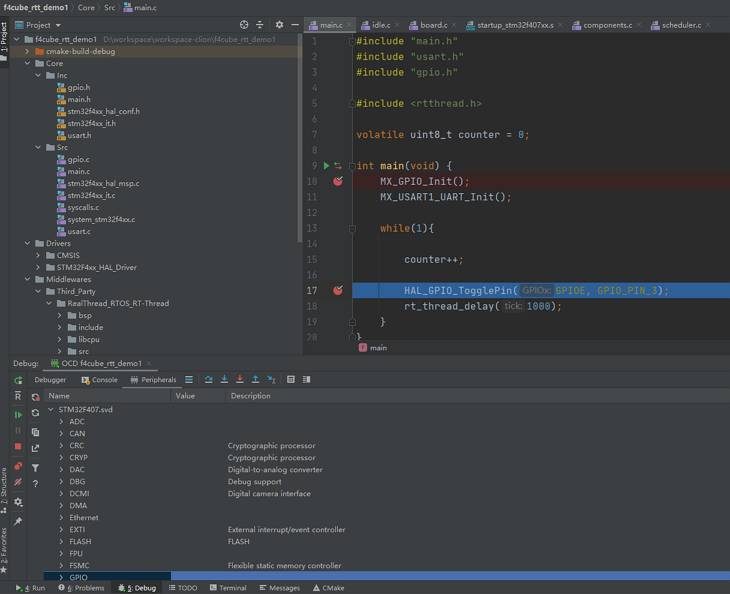Open the Console tab in debug panel
730x594 pixels.
coord(100,380)
